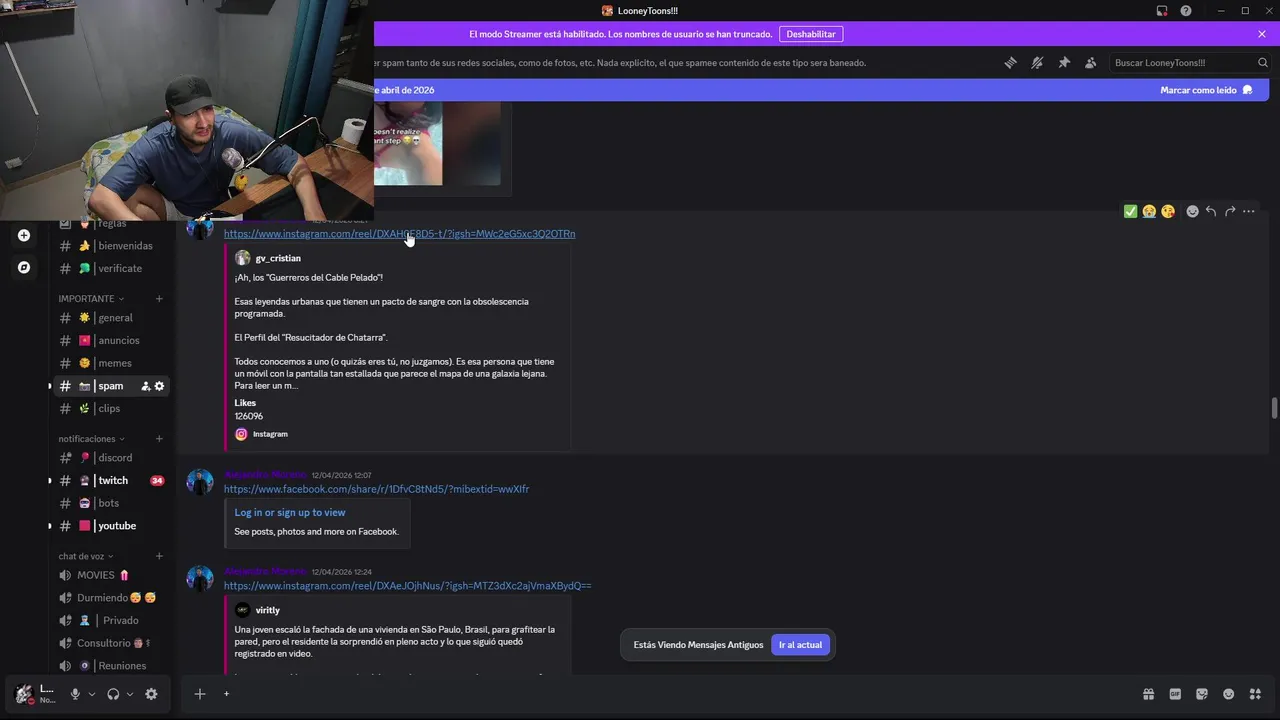Open the message more options ellipsis
This screenshot has width=1280, height=720.
(x=1249, y=211)
